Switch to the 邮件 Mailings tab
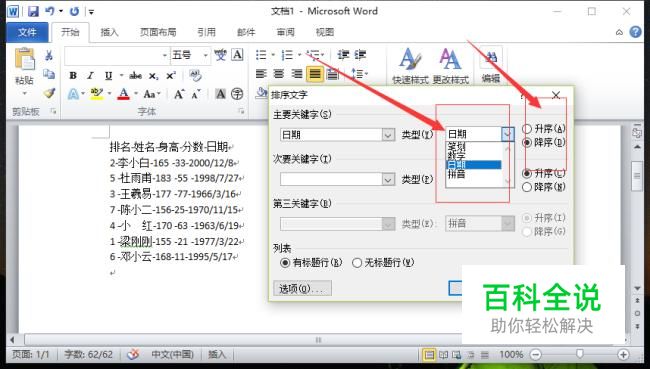Screen dimensions: 650x369 pos(246,32)
